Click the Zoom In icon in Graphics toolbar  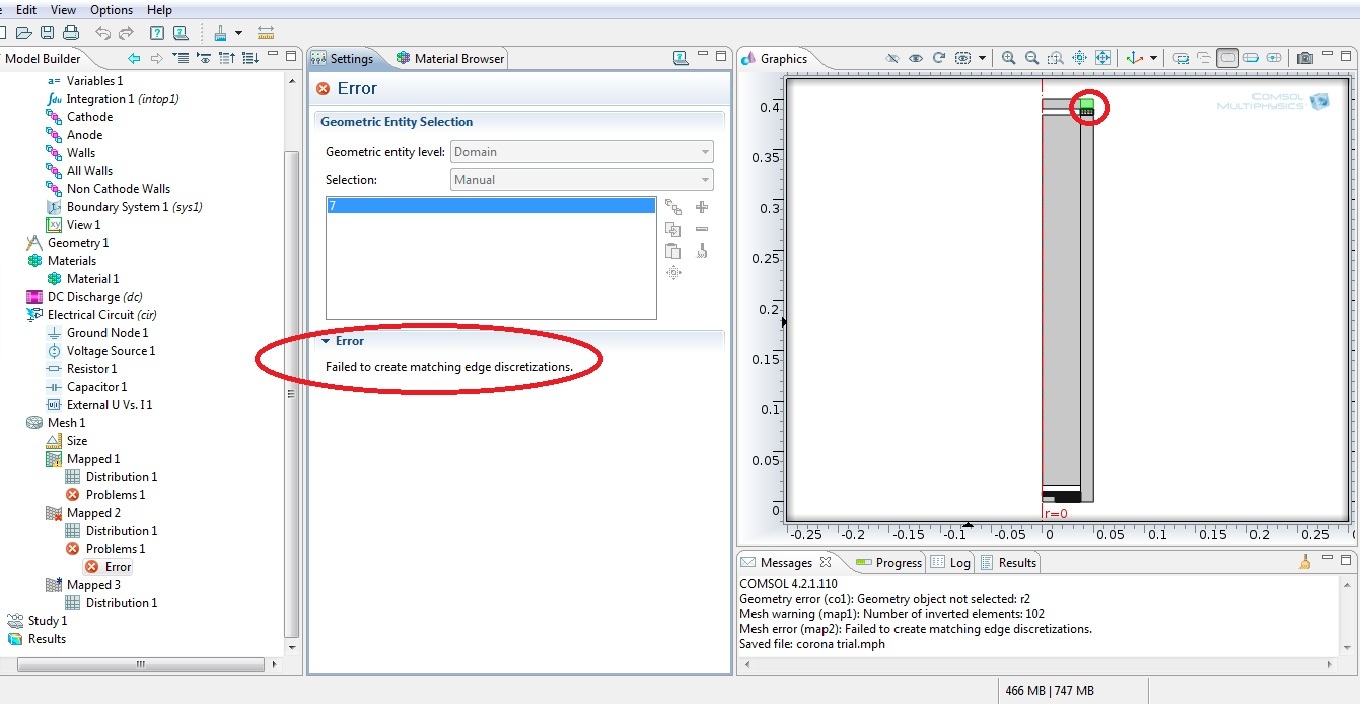(x=1008, y=58)
